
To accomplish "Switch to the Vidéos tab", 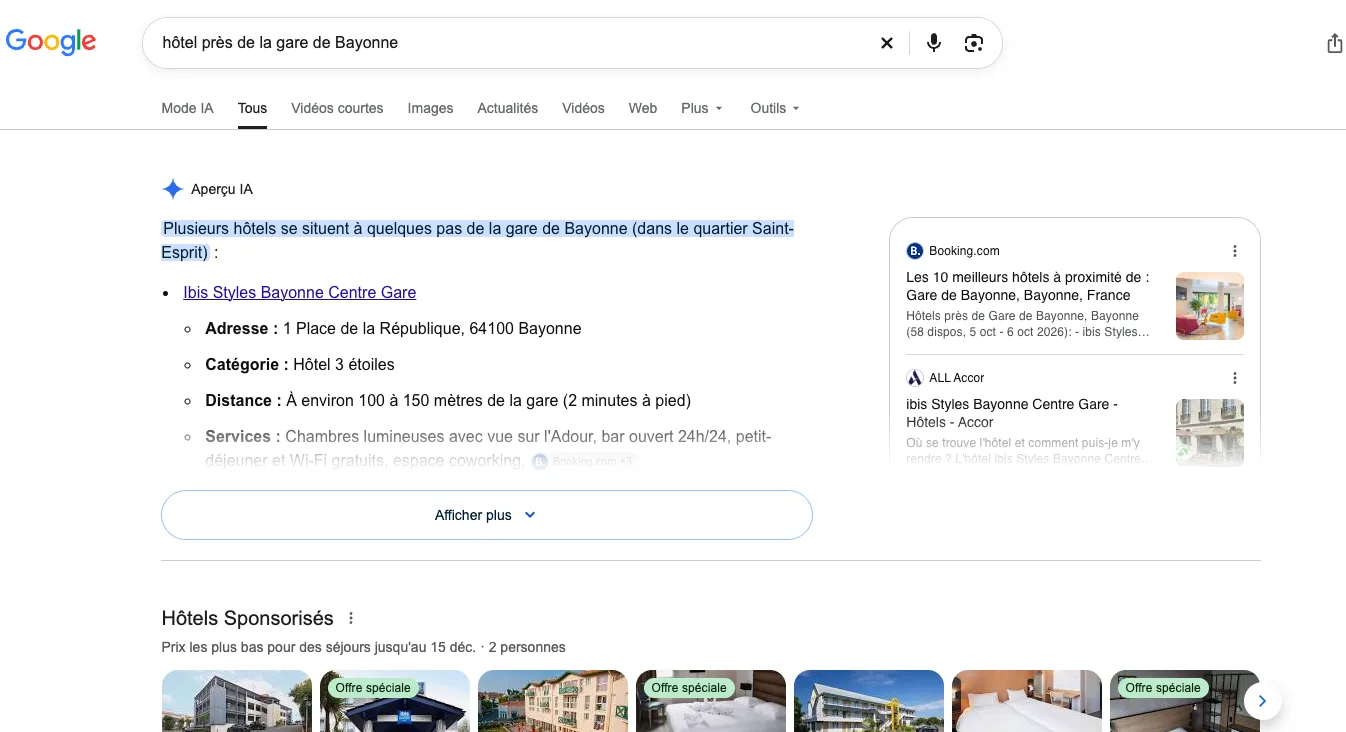I will [583, 108].
